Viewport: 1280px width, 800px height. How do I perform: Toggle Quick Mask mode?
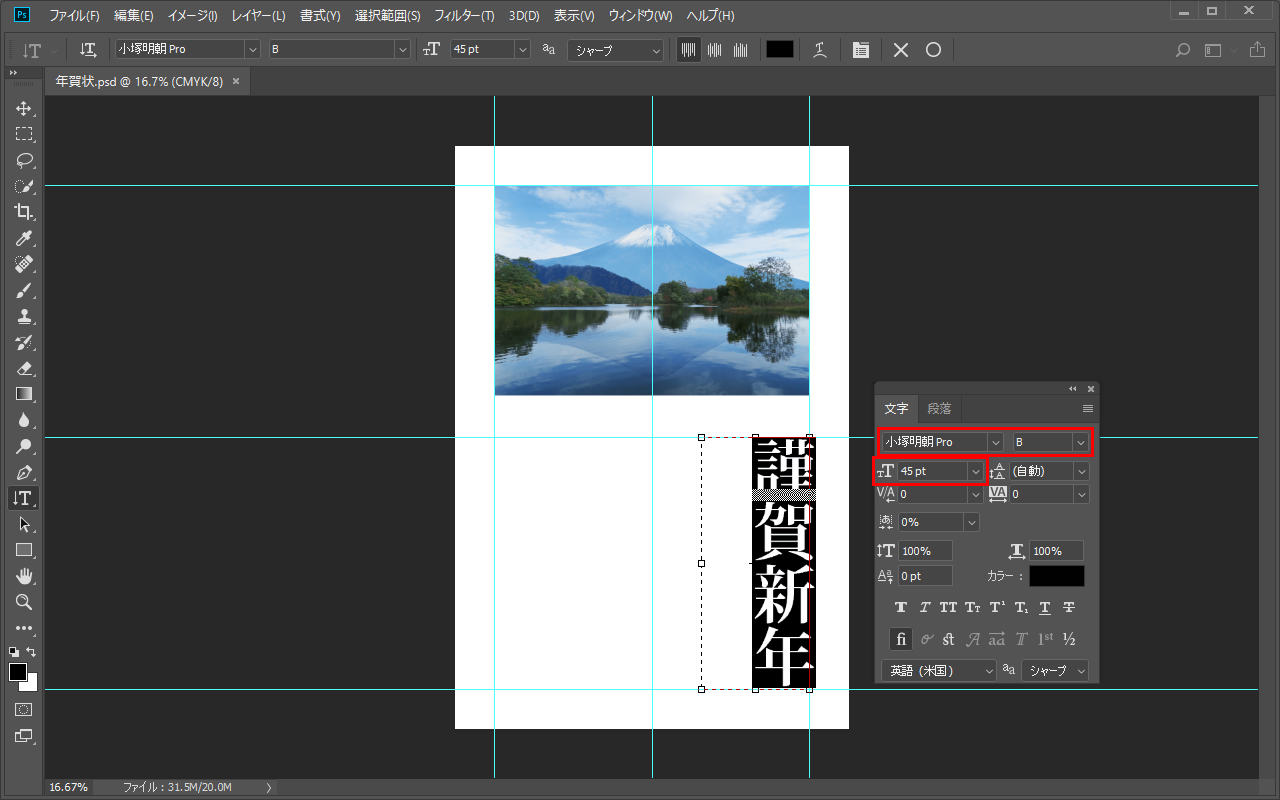tap(24, 709)
